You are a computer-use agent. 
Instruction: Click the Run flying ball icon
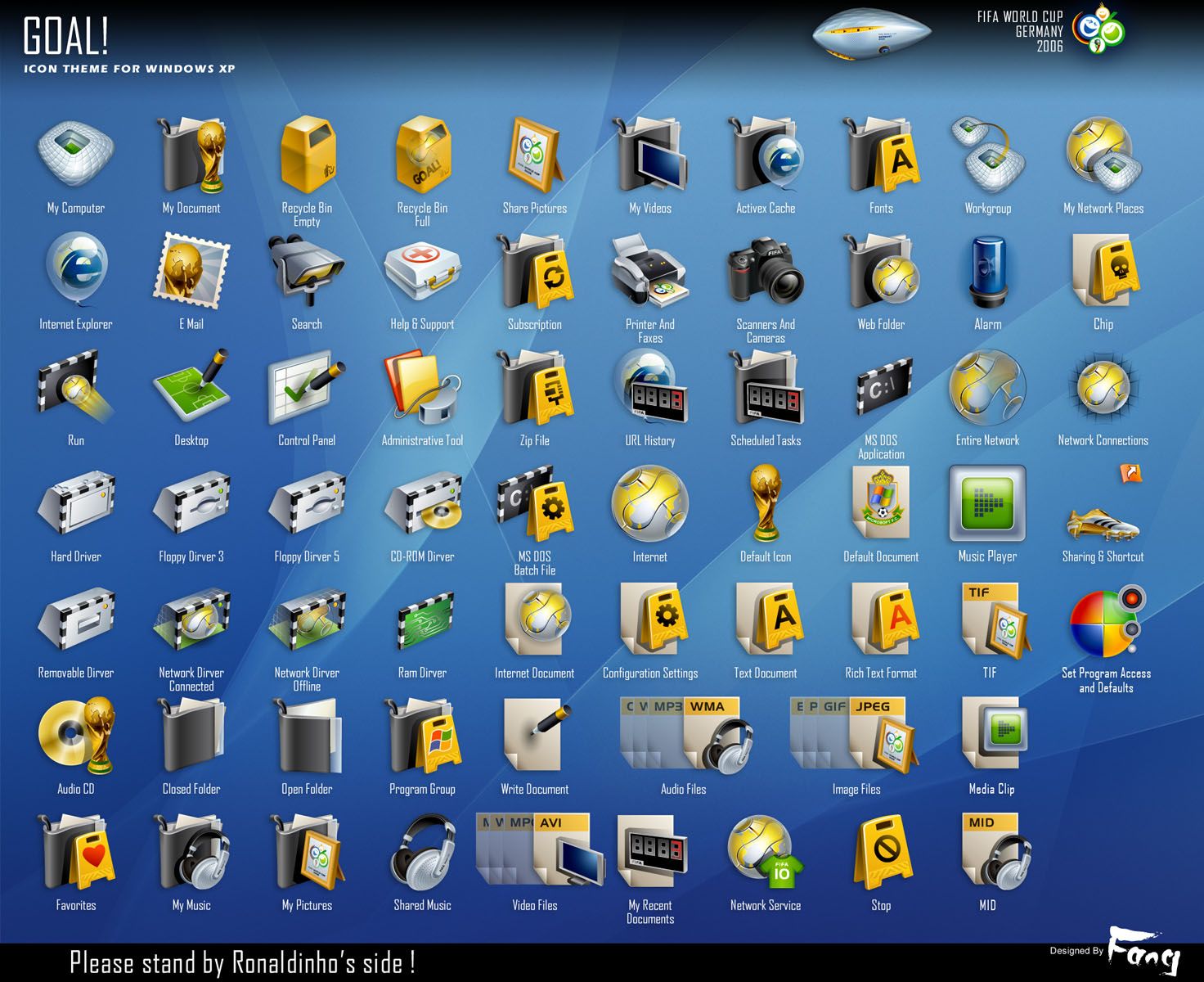(x=75, y=386)
